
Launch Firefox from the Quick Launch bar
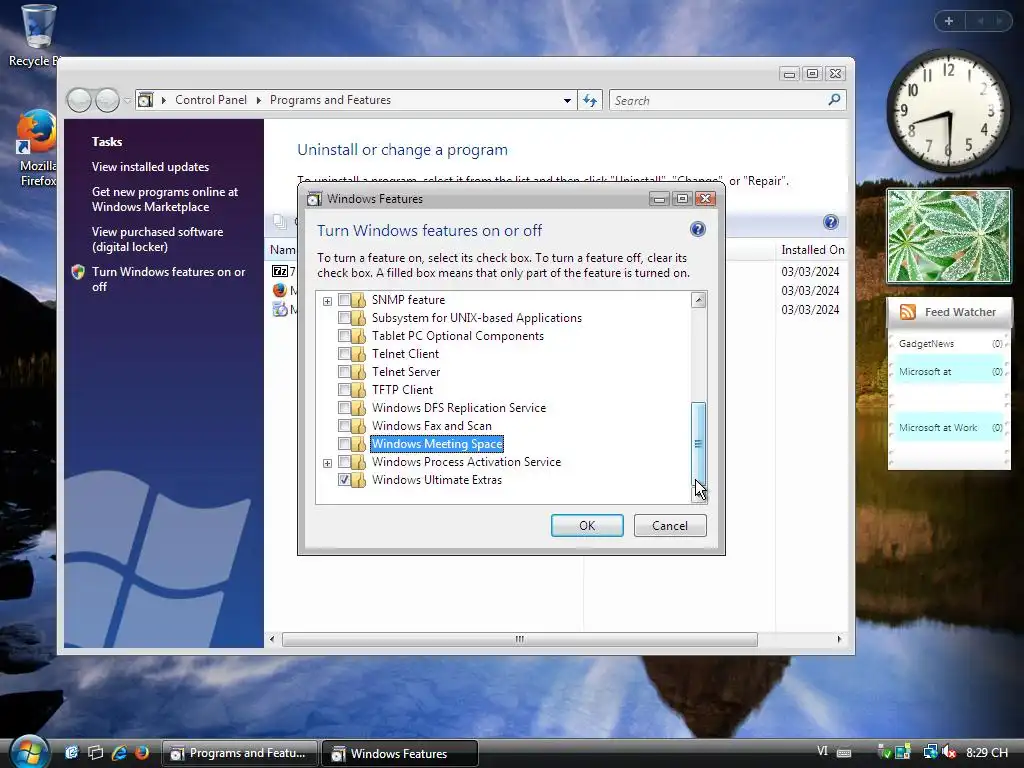(142, 753)
